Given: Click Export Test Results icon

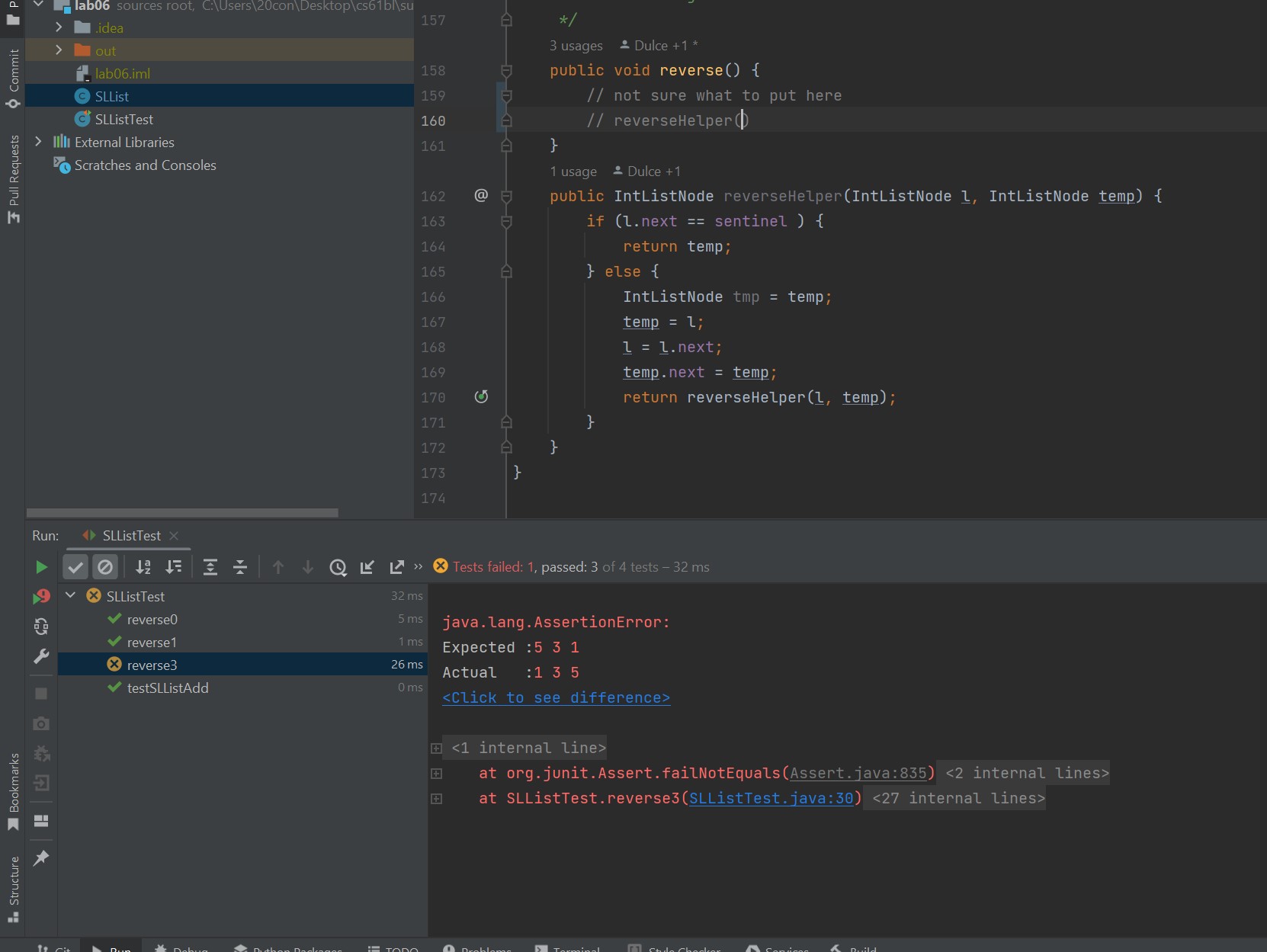Looking at the screenshot, I should (396, 567).
